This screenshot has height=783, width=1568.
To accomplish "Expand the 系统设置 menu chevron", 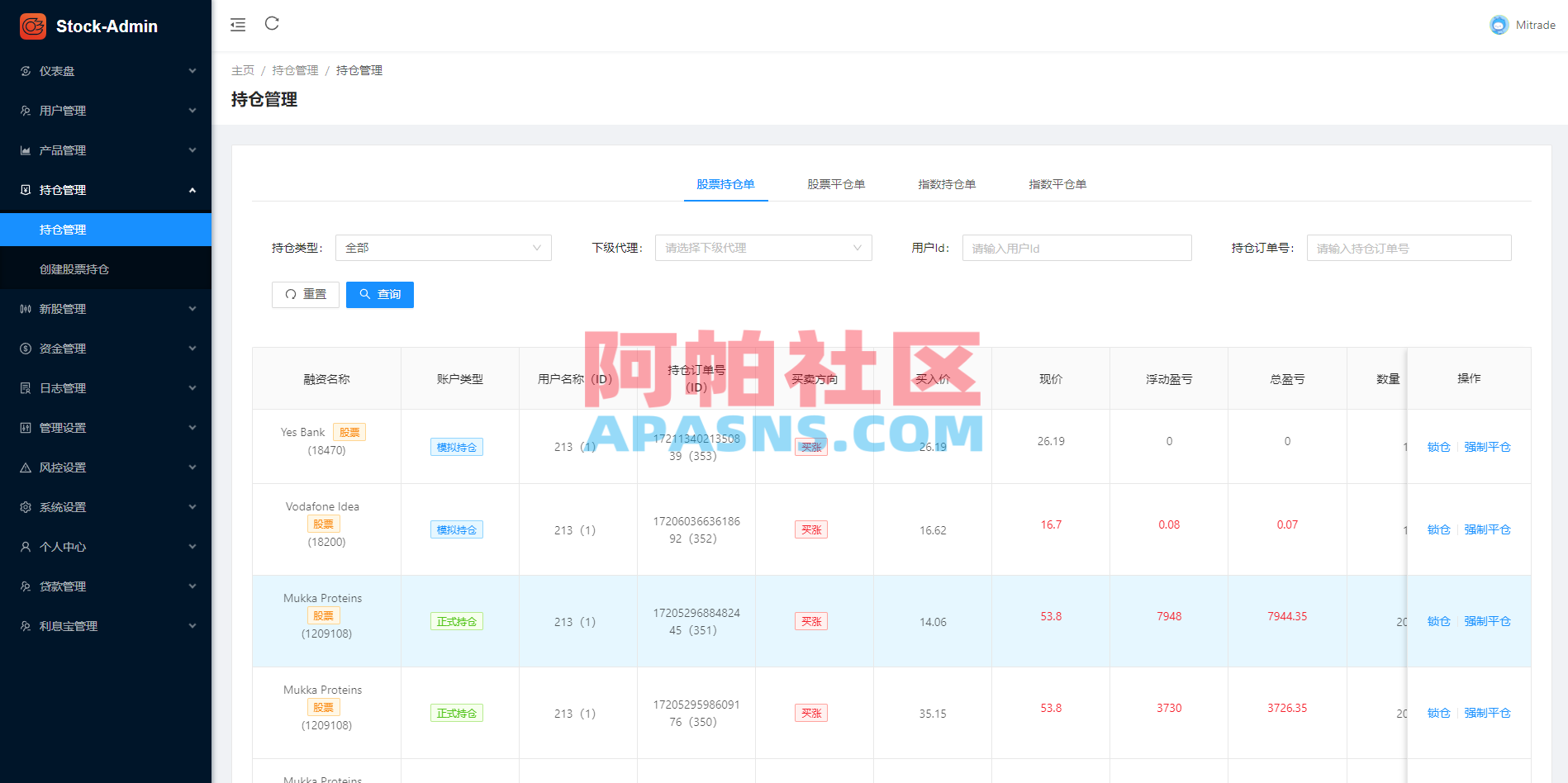I will (x=192, y=506).
